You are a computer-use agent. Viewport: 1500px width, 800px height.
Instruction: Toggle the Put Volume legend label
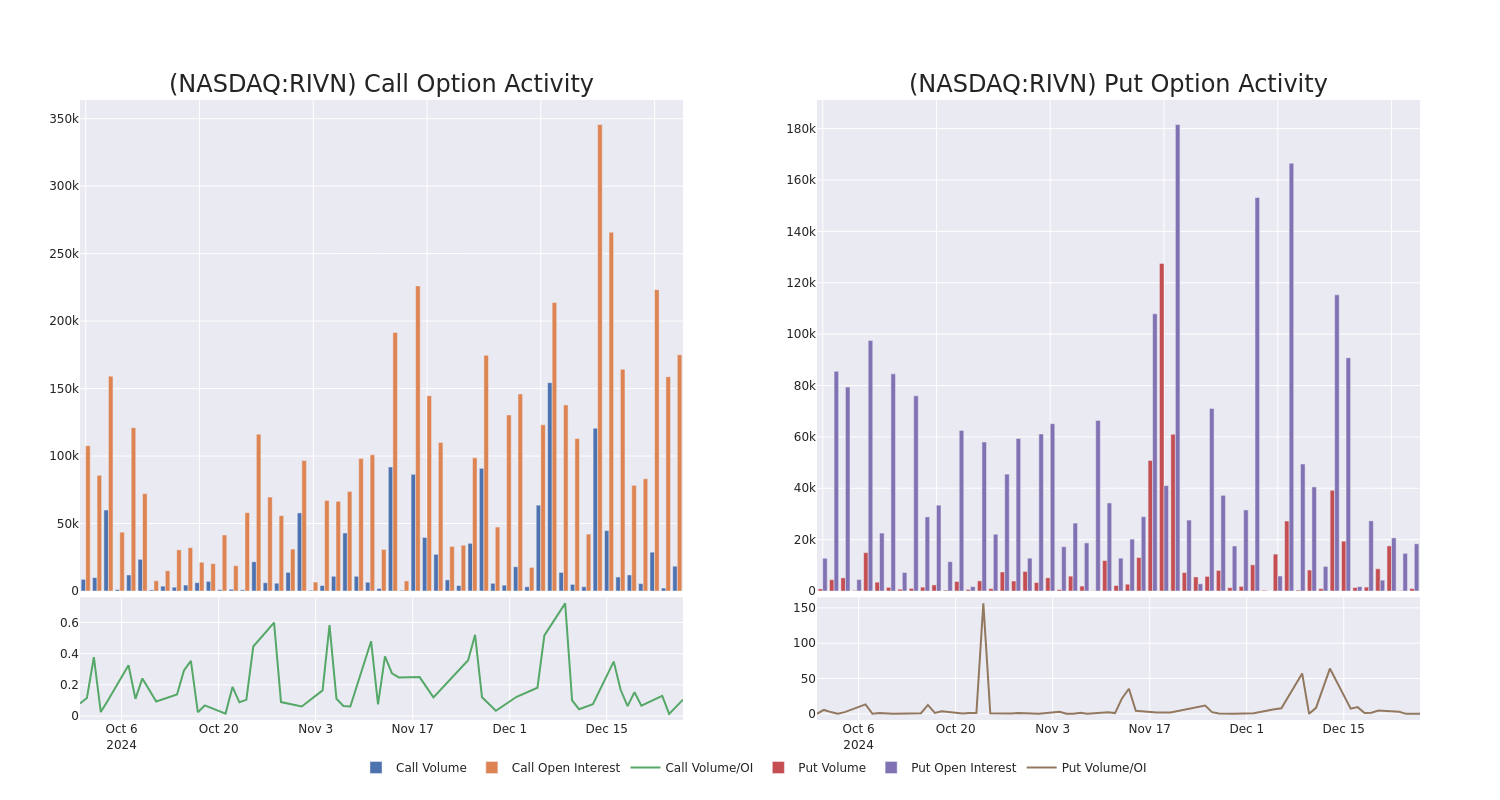pyautogui.click(x=832, y=768)
